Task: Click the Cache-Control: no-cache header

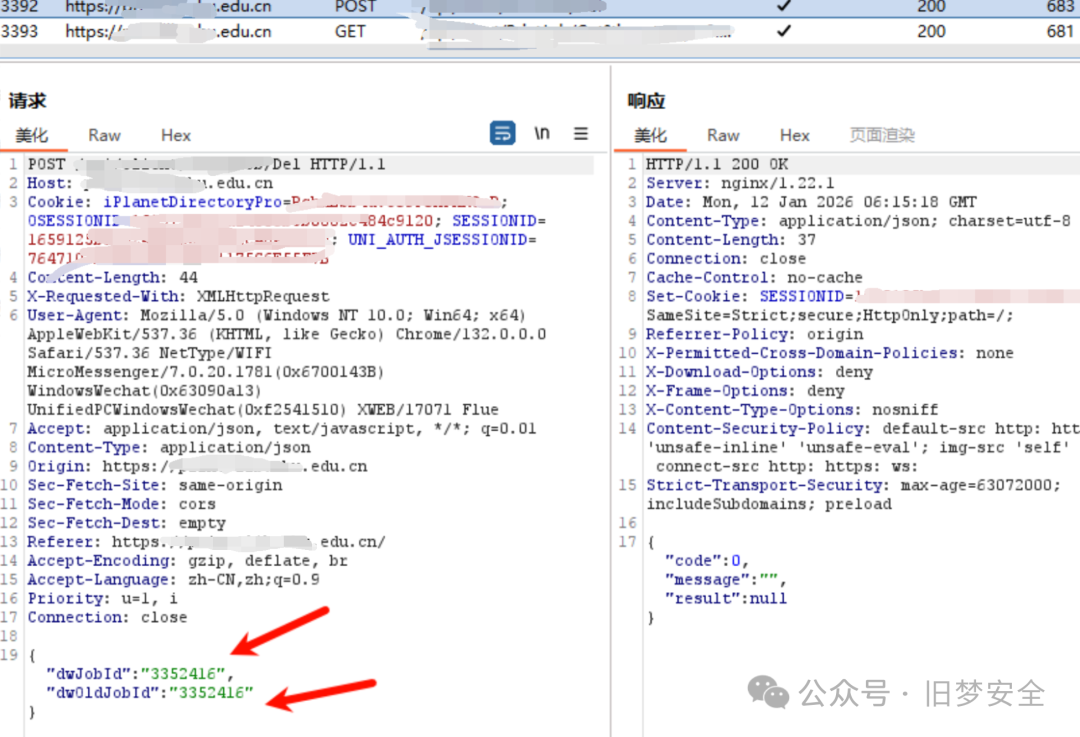Action: (x=754, y=278)
